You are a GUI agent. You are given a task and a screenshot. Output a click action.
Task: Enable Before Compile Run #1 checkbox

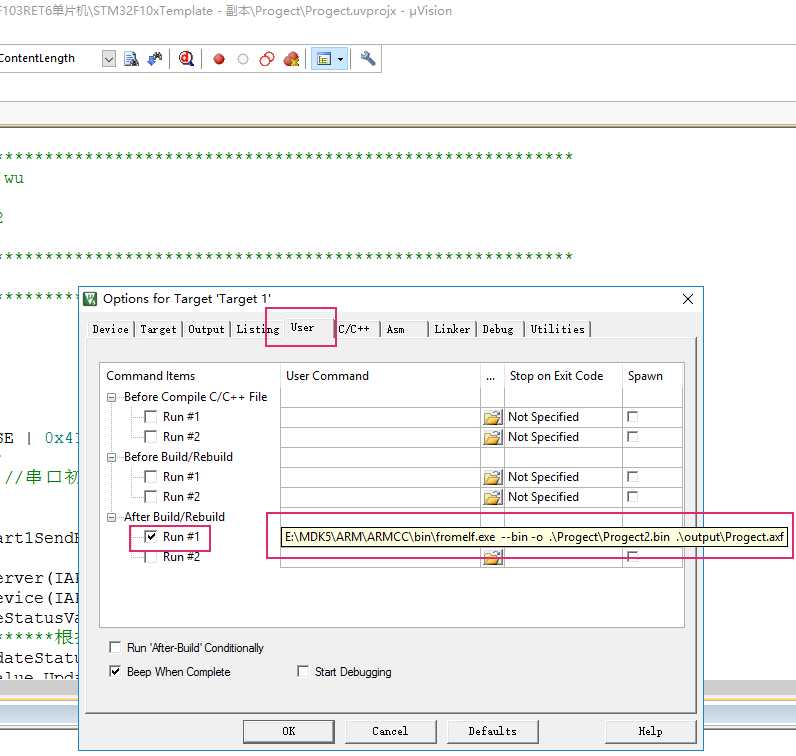point(150,417)
